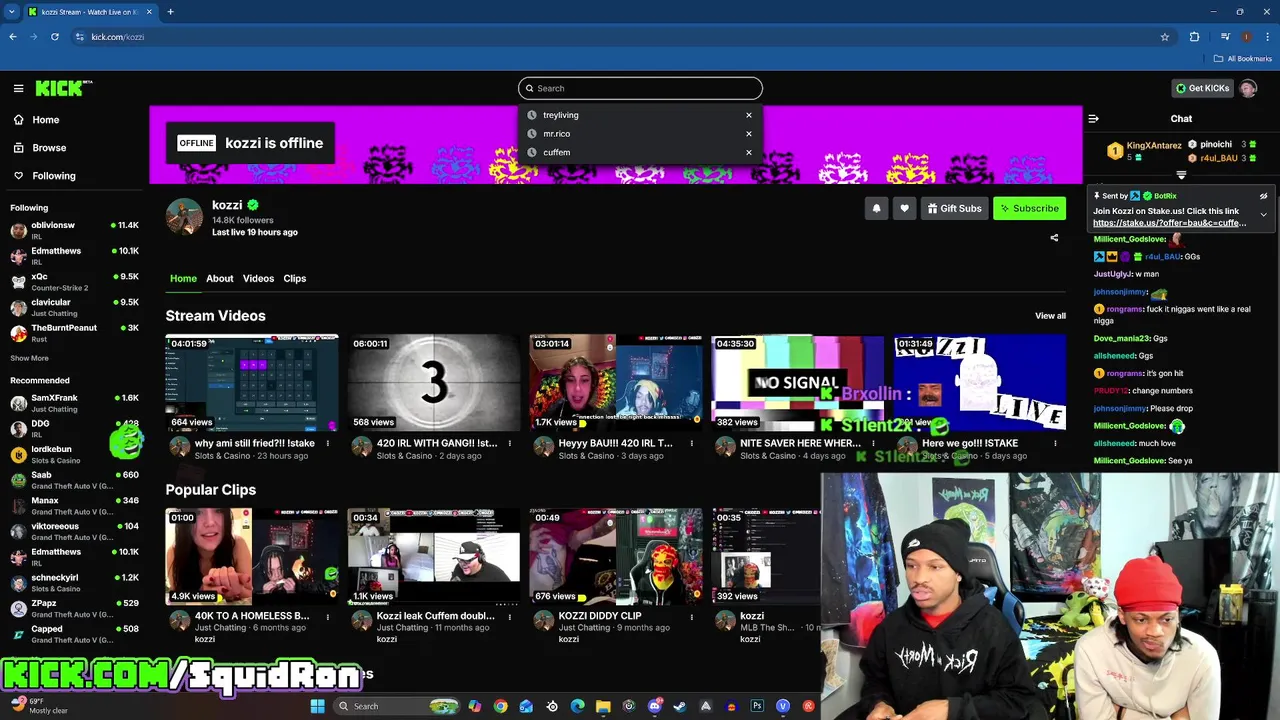Open a new browser tab
This screenshot has height=720, width=1280.
(x=170, y=12)
